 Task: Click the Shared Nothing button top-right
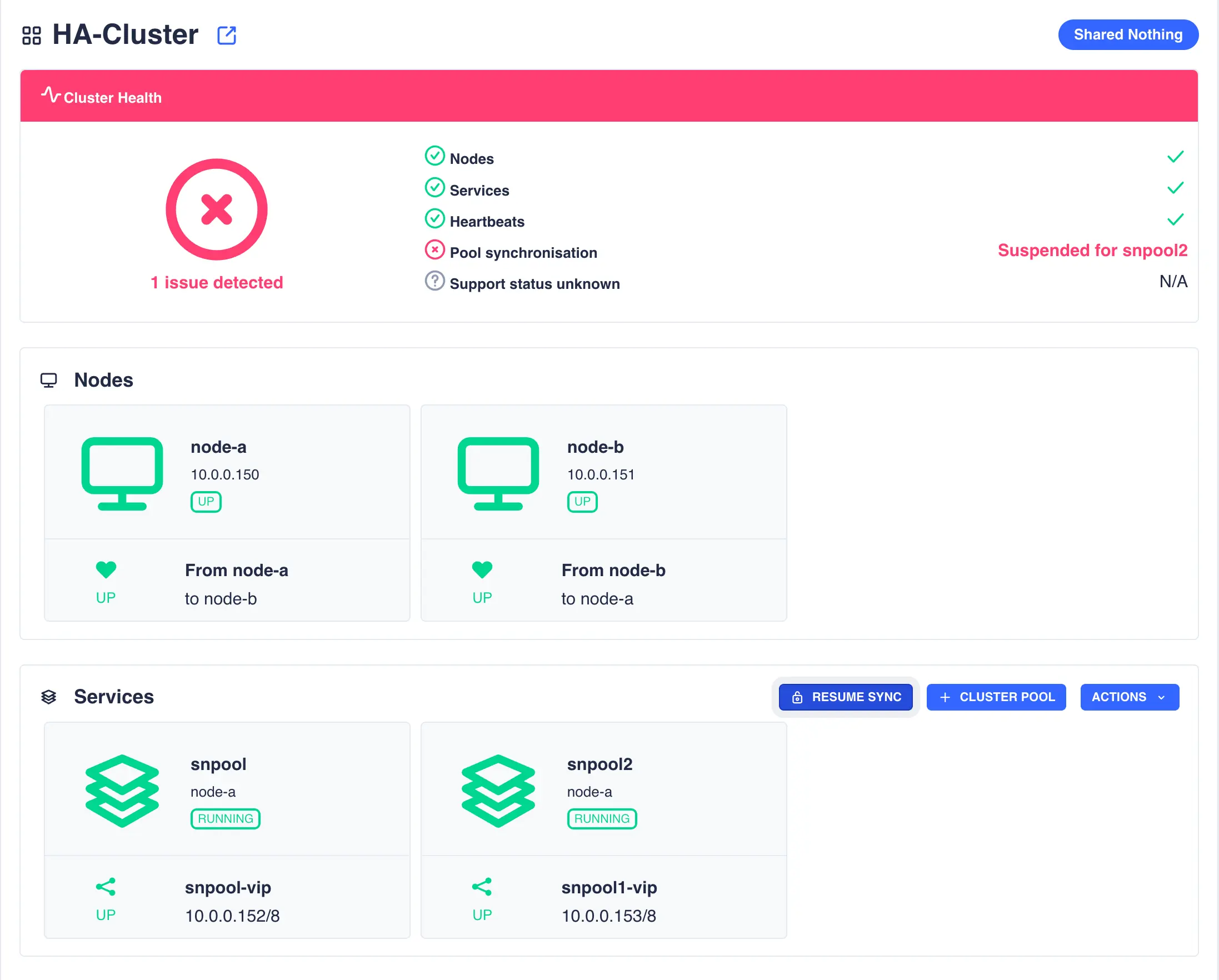click(x=1127, y=35)
